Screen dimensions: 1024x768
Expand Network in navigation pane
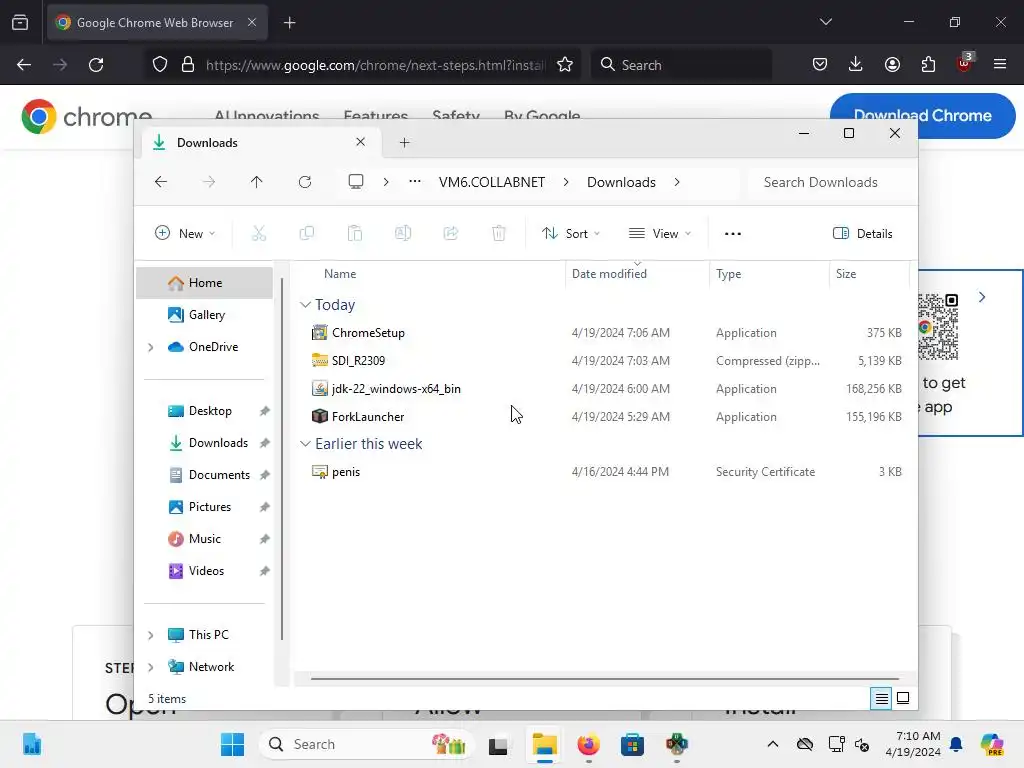[x=151, y=667]
